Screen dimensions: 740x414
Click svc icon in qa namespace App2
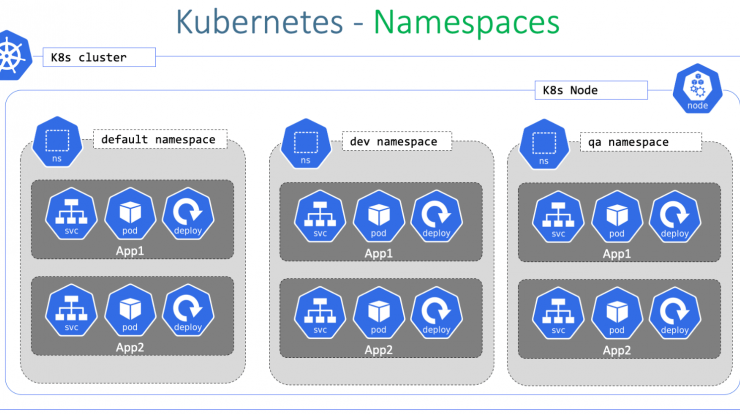pos(558,313)
